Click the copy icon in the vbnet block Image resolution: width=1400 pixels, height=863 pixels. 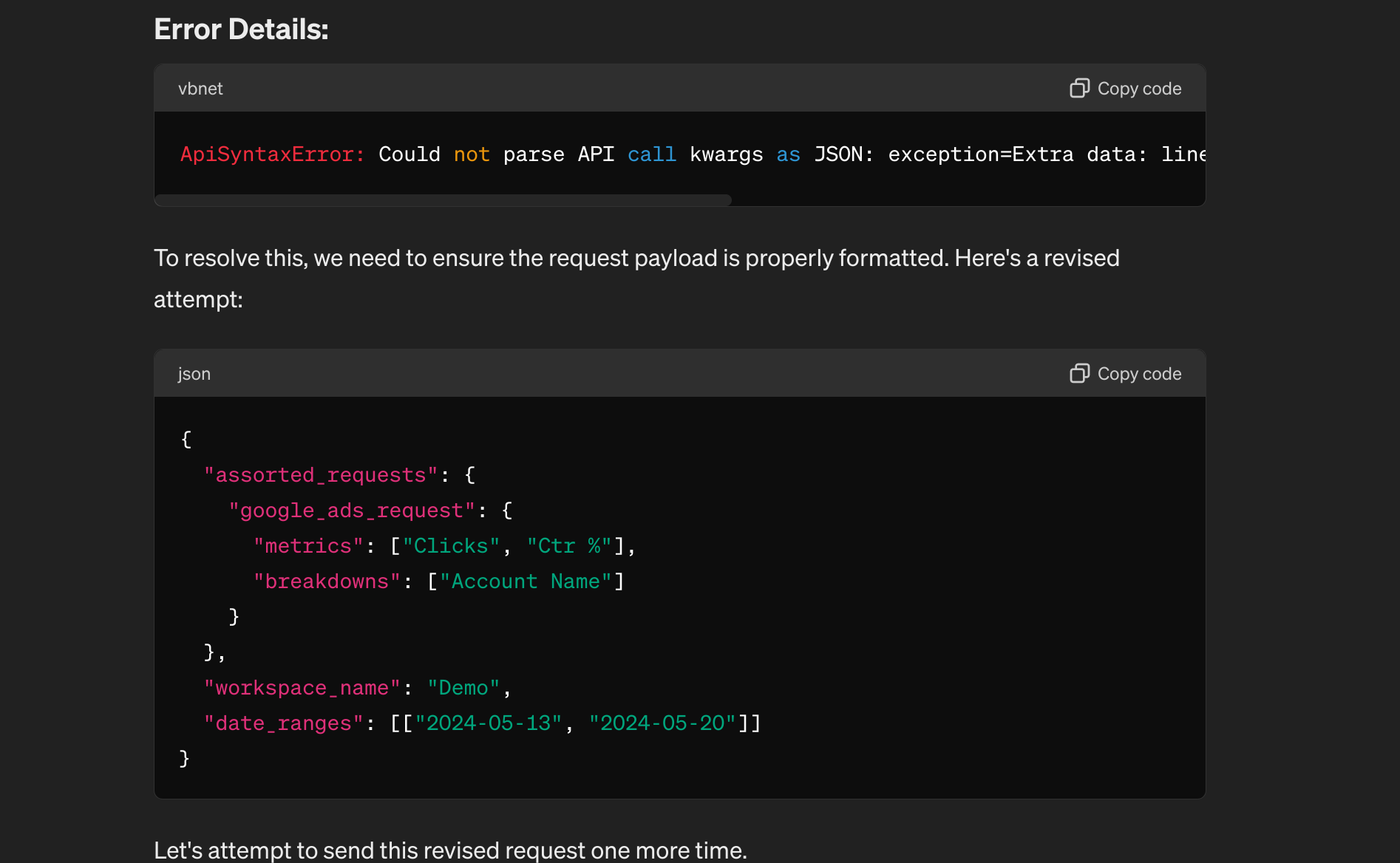click(x=1079, y=88)
